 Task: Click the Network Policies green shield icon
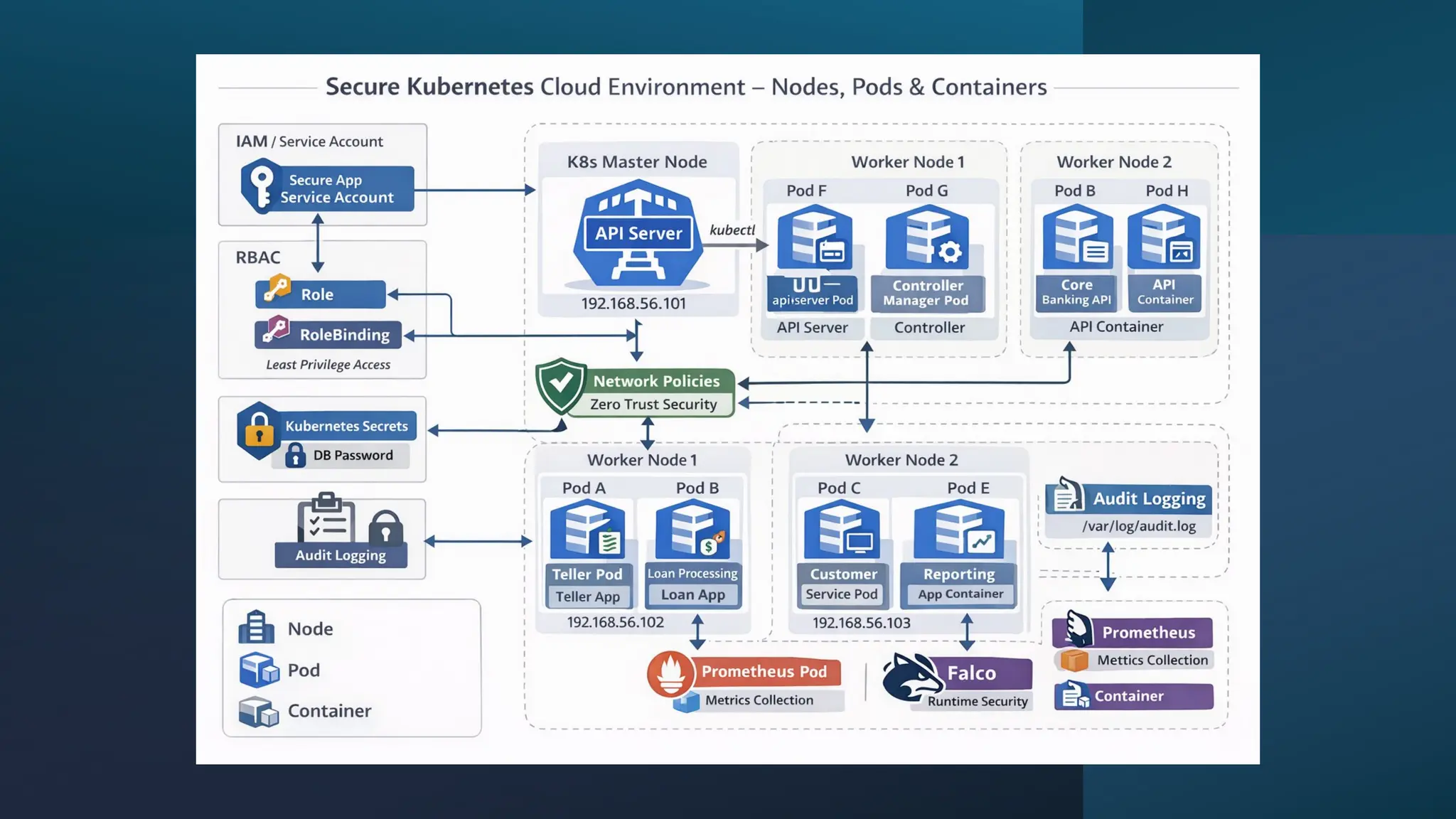(x=561, y=385)
